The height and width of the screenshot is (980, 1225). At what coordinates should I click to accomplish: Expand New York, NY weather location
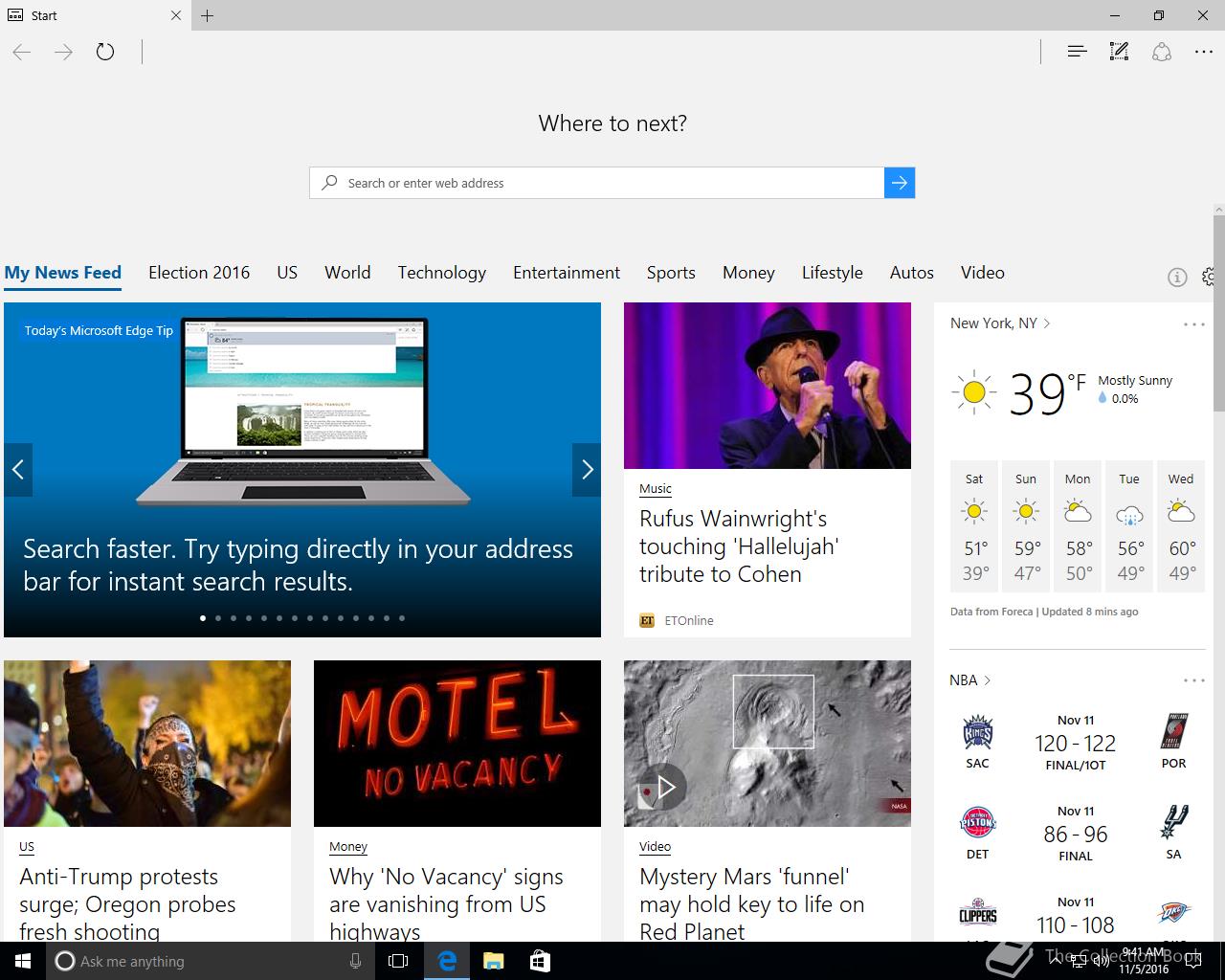click(1000, 323)
